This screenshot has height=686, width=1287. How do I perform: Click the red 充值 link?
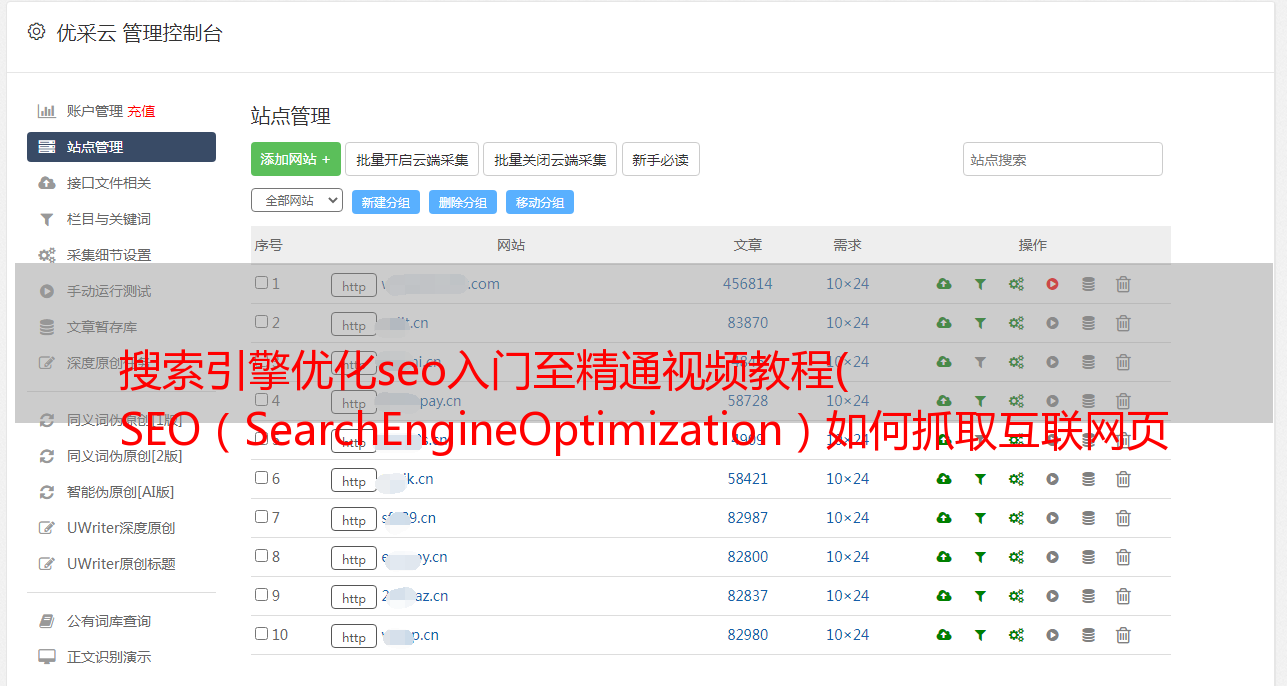click(141, 111)
